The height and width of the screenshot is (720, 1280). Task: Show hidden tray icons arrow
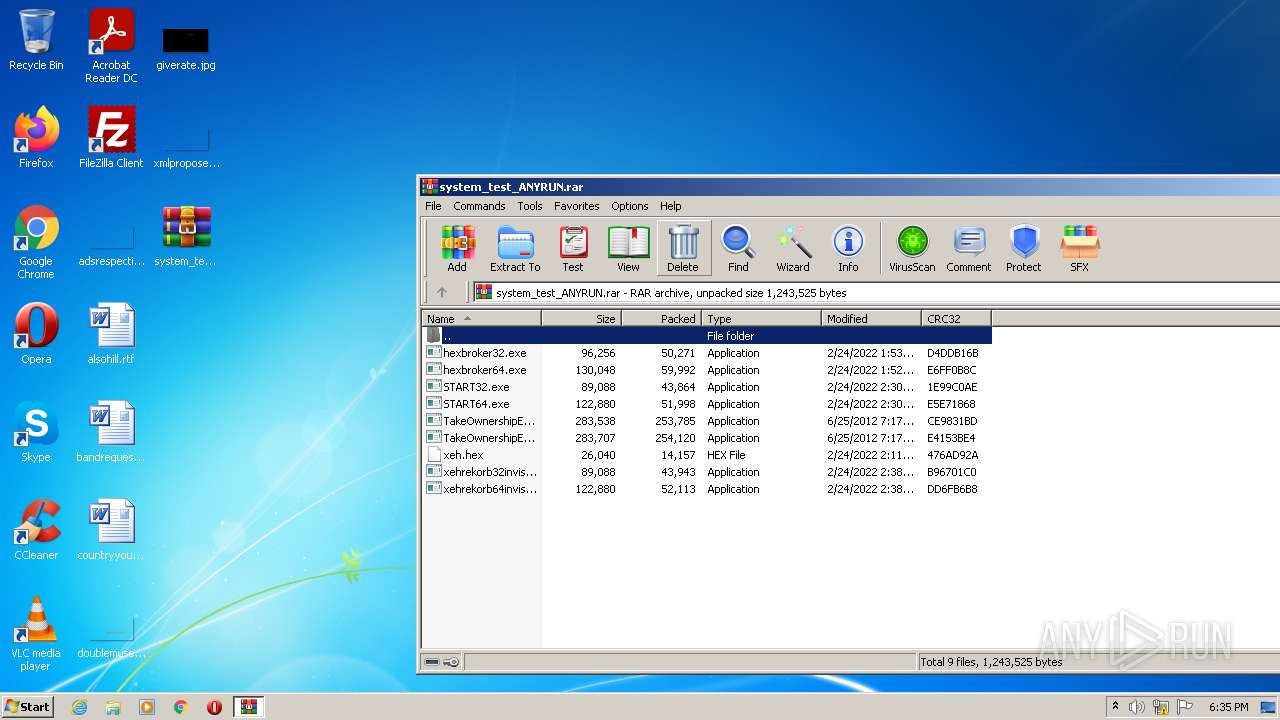tap(1115, 707)
